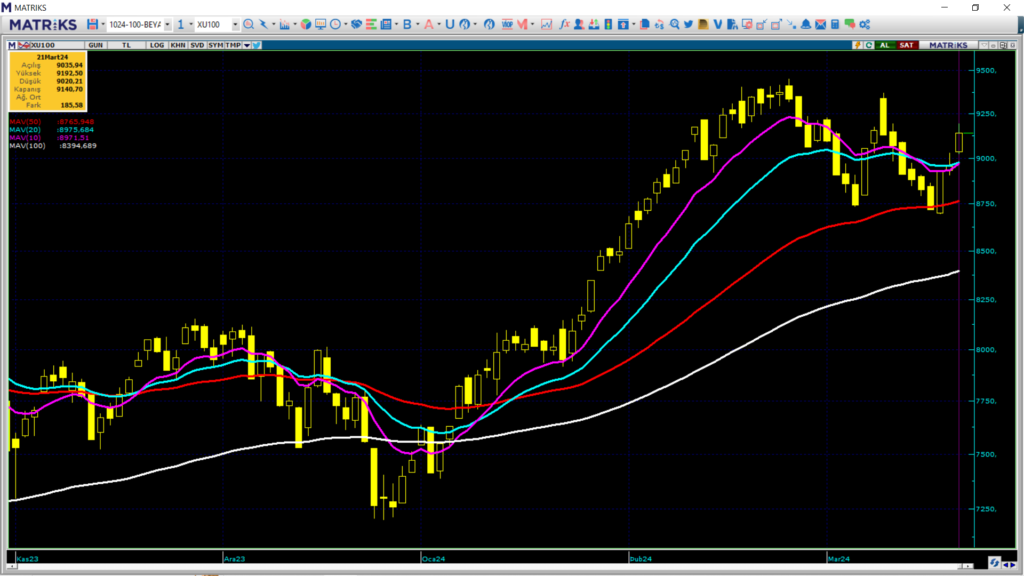Select the TL currency tab
This screenshot has height=576, width=1024.
point(126,45)
